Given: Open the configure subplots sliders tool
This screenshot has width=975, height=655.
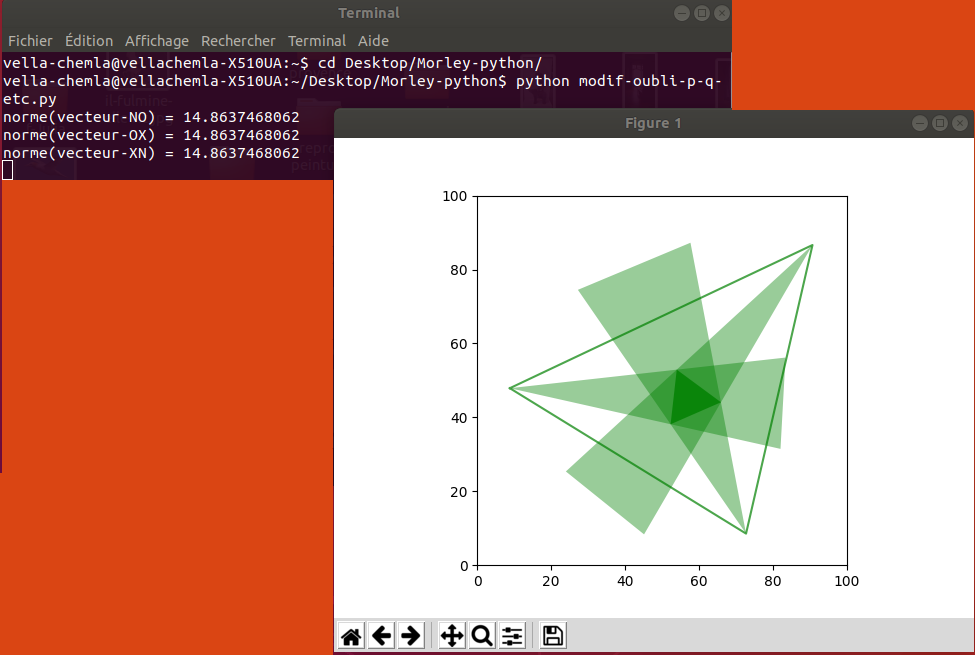Looking at the screenshot, I should [x=512, y=636].
